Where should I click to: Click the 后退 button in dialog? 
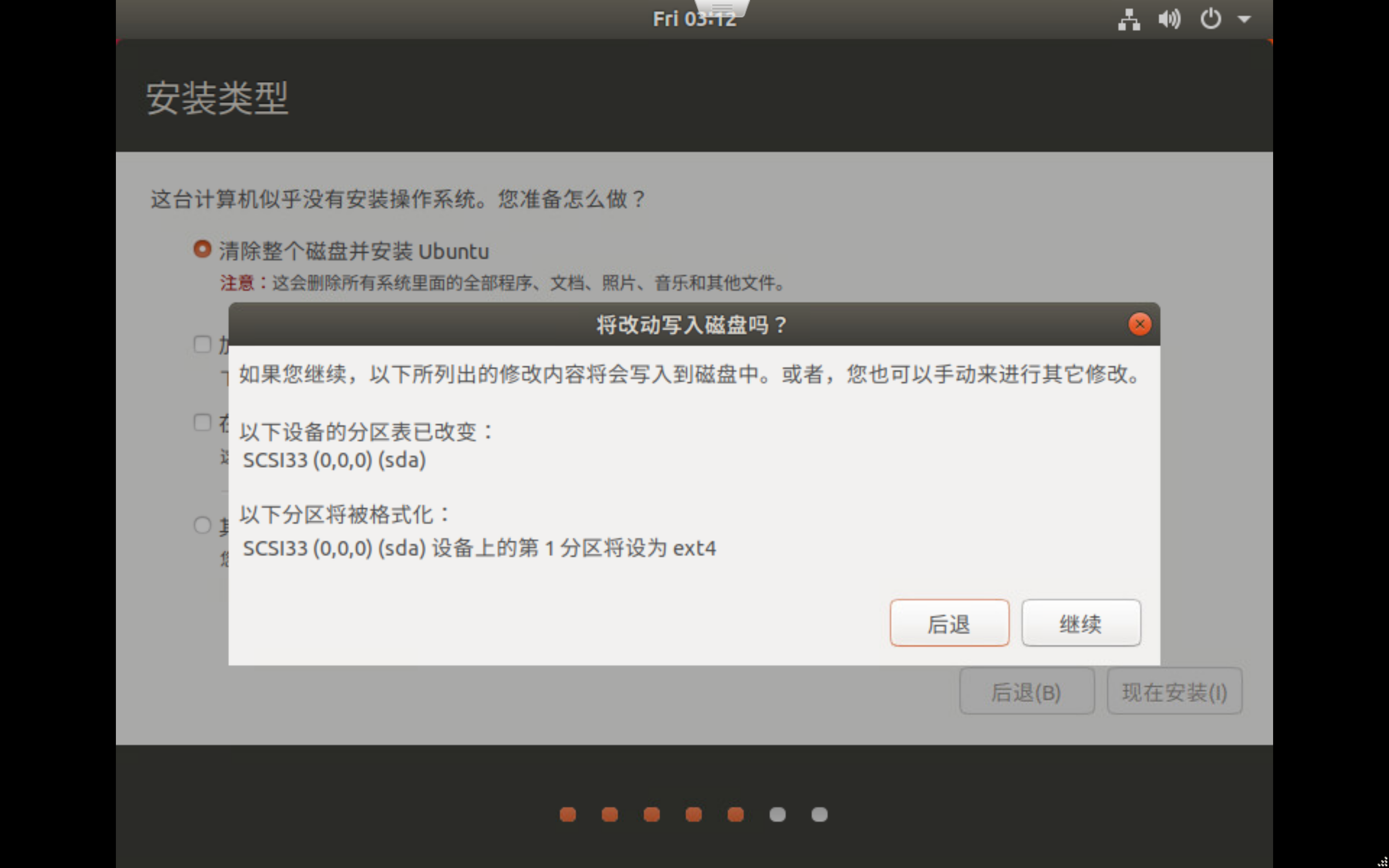(949, 623)
